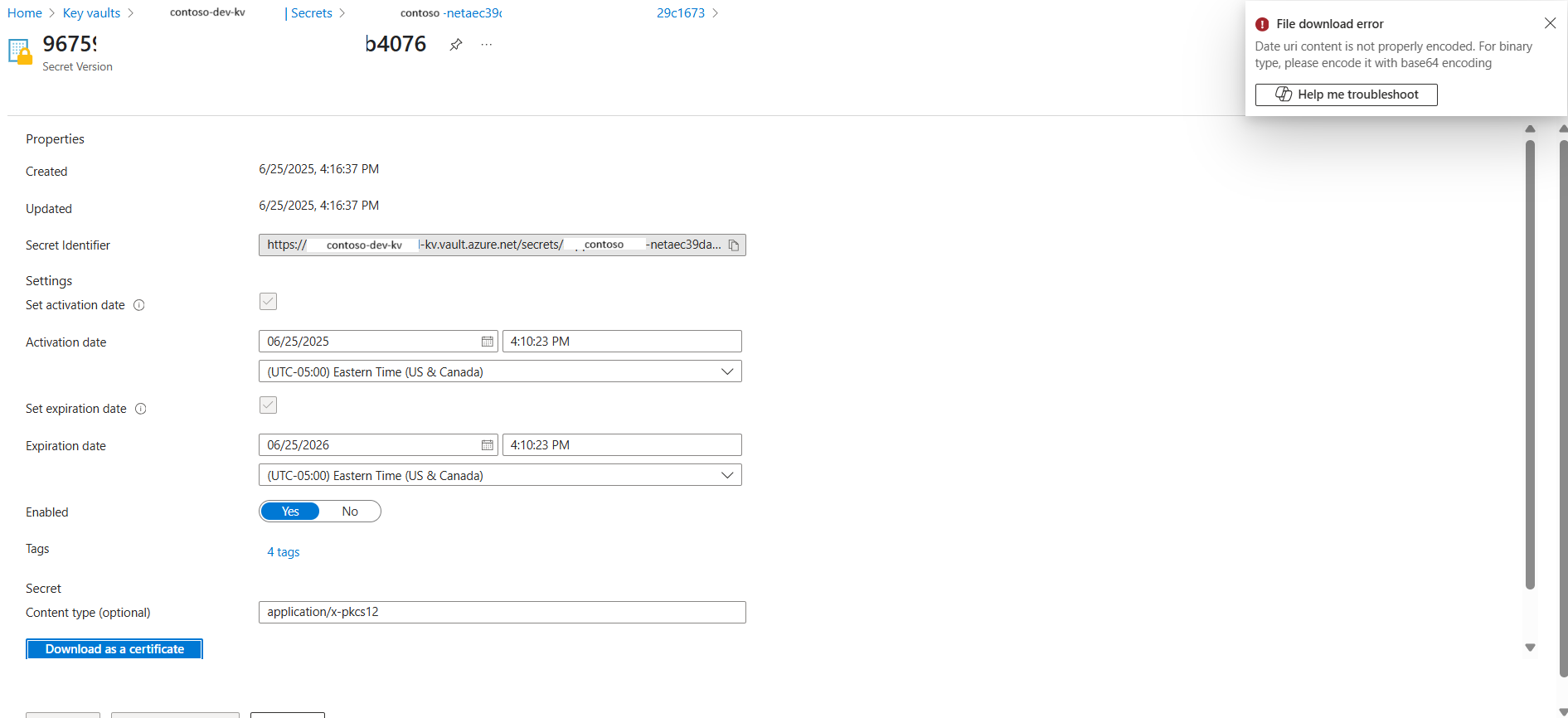Image resolution: width=1568 pixels, height=718 pixels.
Task: Show info about Set activation date
Action: point(139,305)
